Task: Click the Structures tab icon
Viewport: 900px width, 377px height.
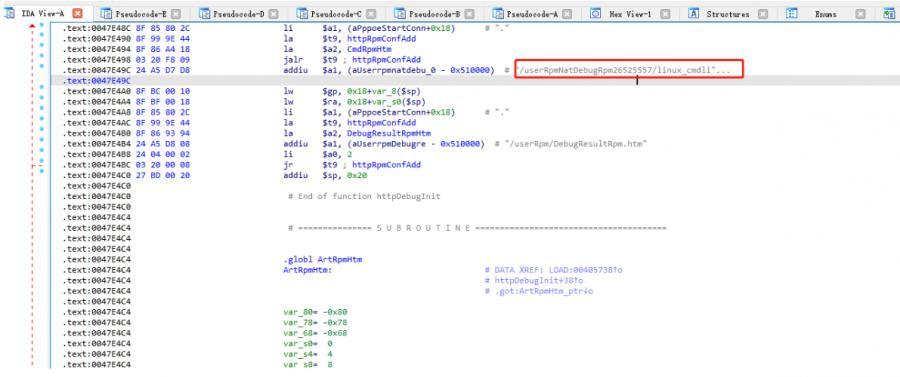Action: [x=694, y=13]
